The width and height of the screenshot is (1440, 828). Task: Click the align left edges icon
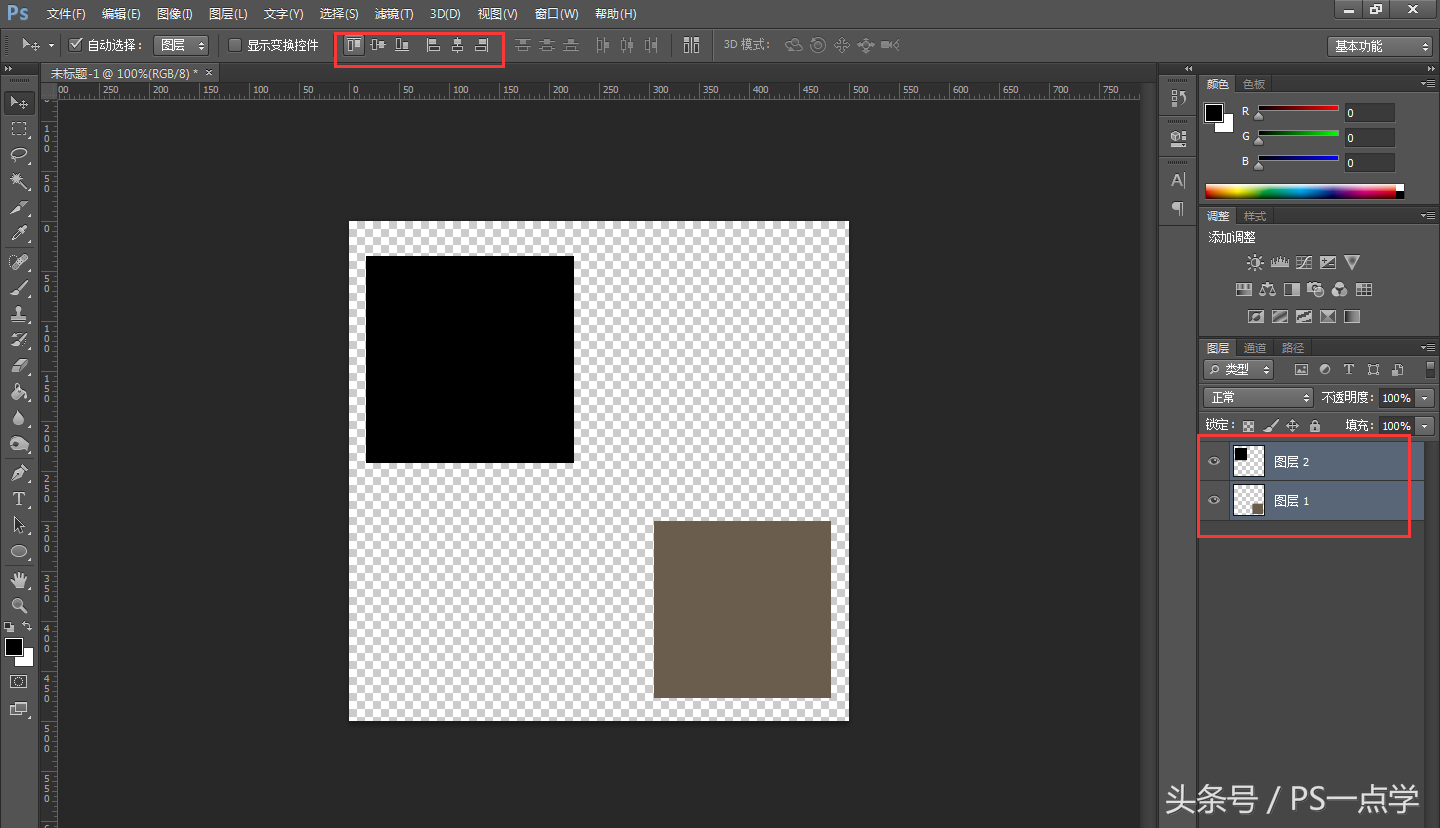[x=433, y=45]
